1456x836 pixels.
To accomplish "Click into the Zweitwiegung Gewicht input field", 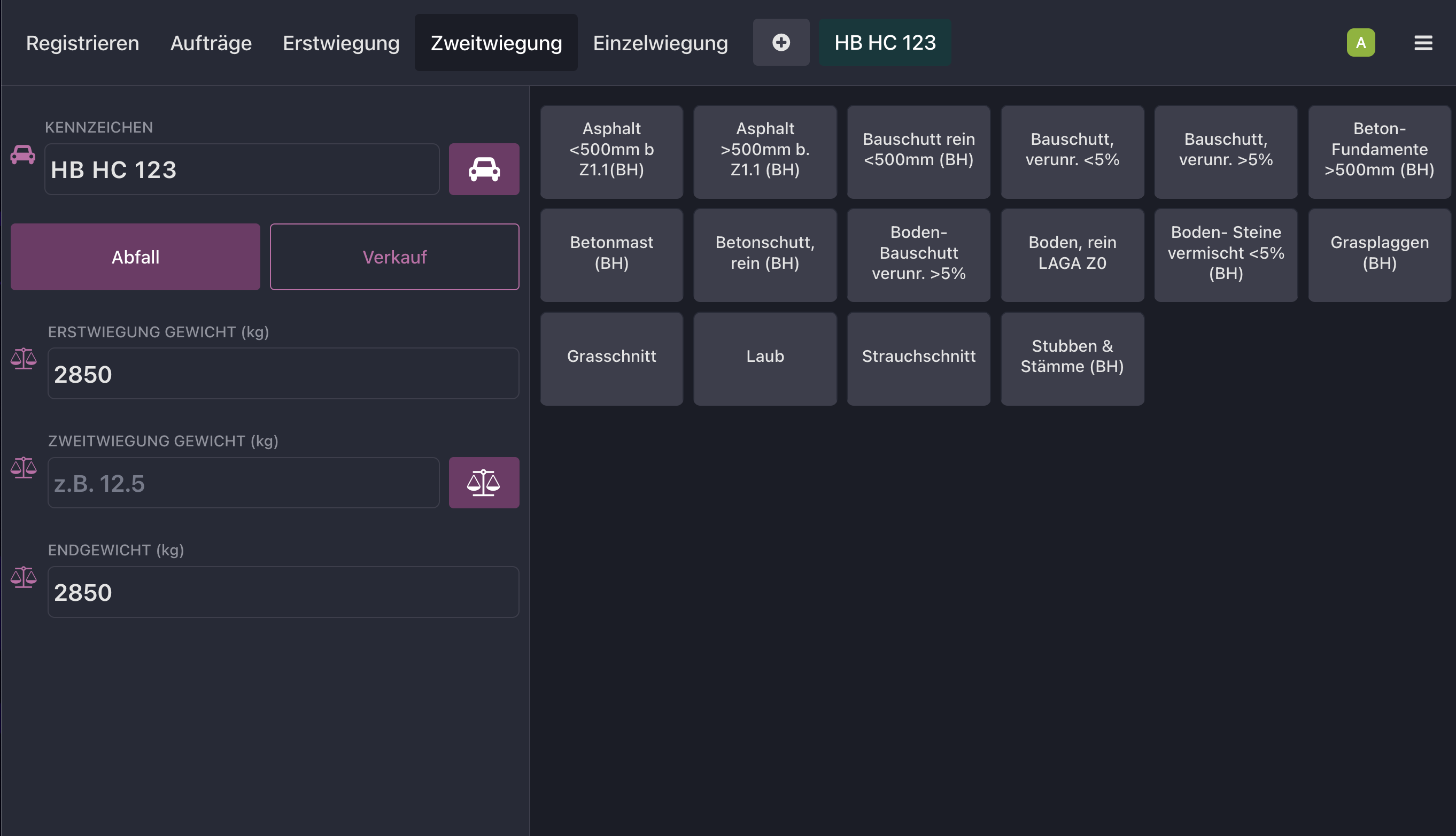I will [x=243, y=482].
